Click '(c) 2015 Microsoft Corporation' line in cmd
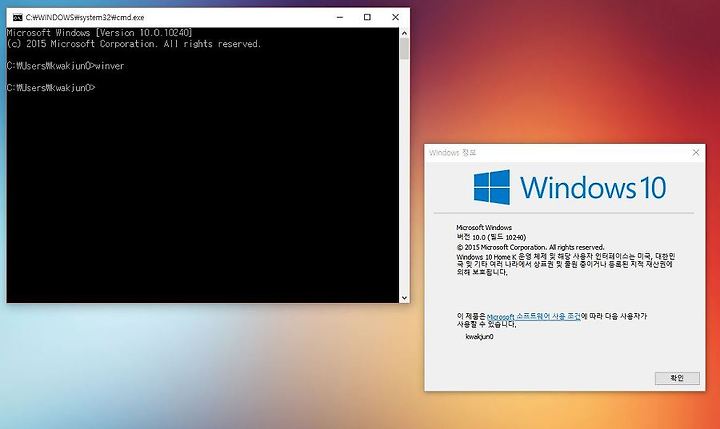Viewport: 720px width, 429px height. pyautogui.click(x=134, y=44)
